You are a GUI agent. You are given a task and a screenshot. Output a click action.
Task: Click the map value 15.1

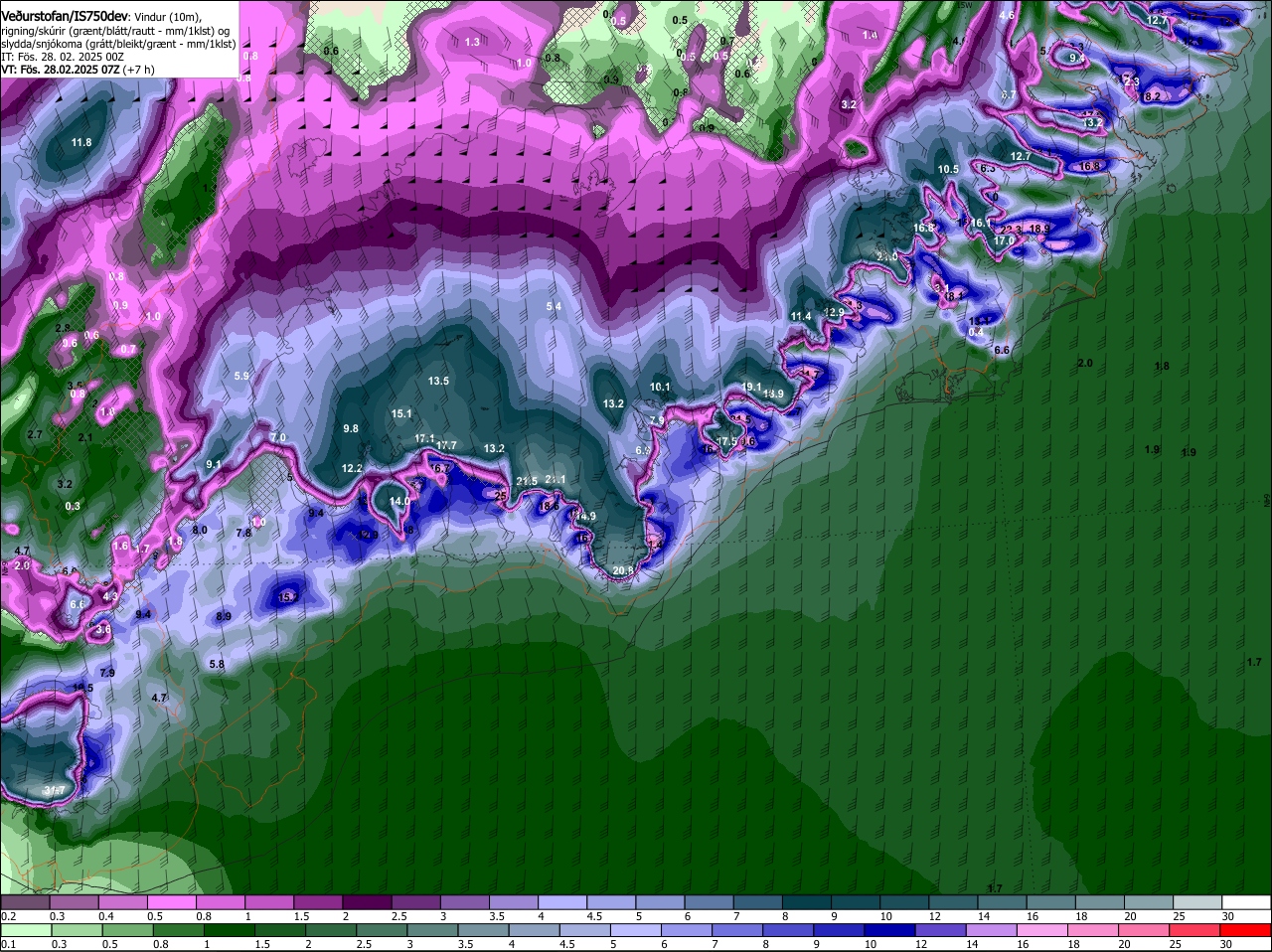click(401, 413)
